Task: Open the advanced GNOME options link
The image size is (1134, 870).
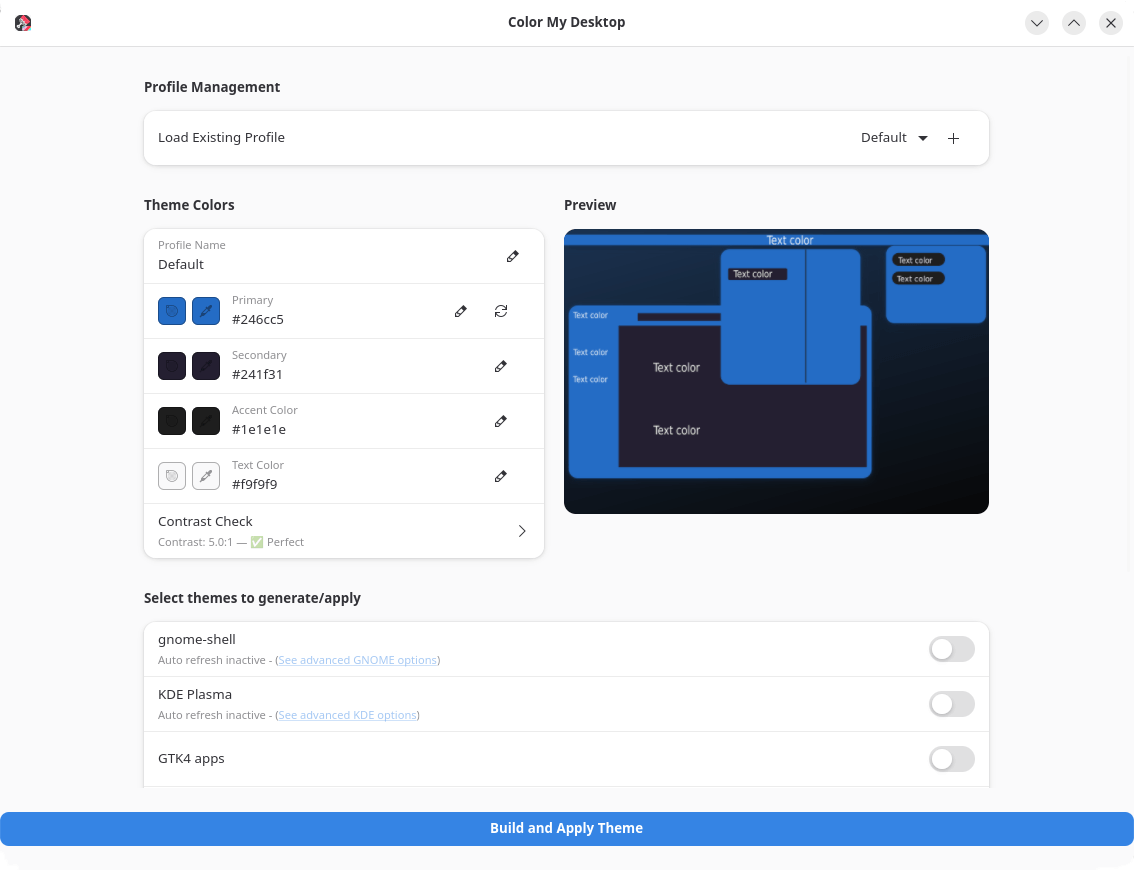Action: 357,660
